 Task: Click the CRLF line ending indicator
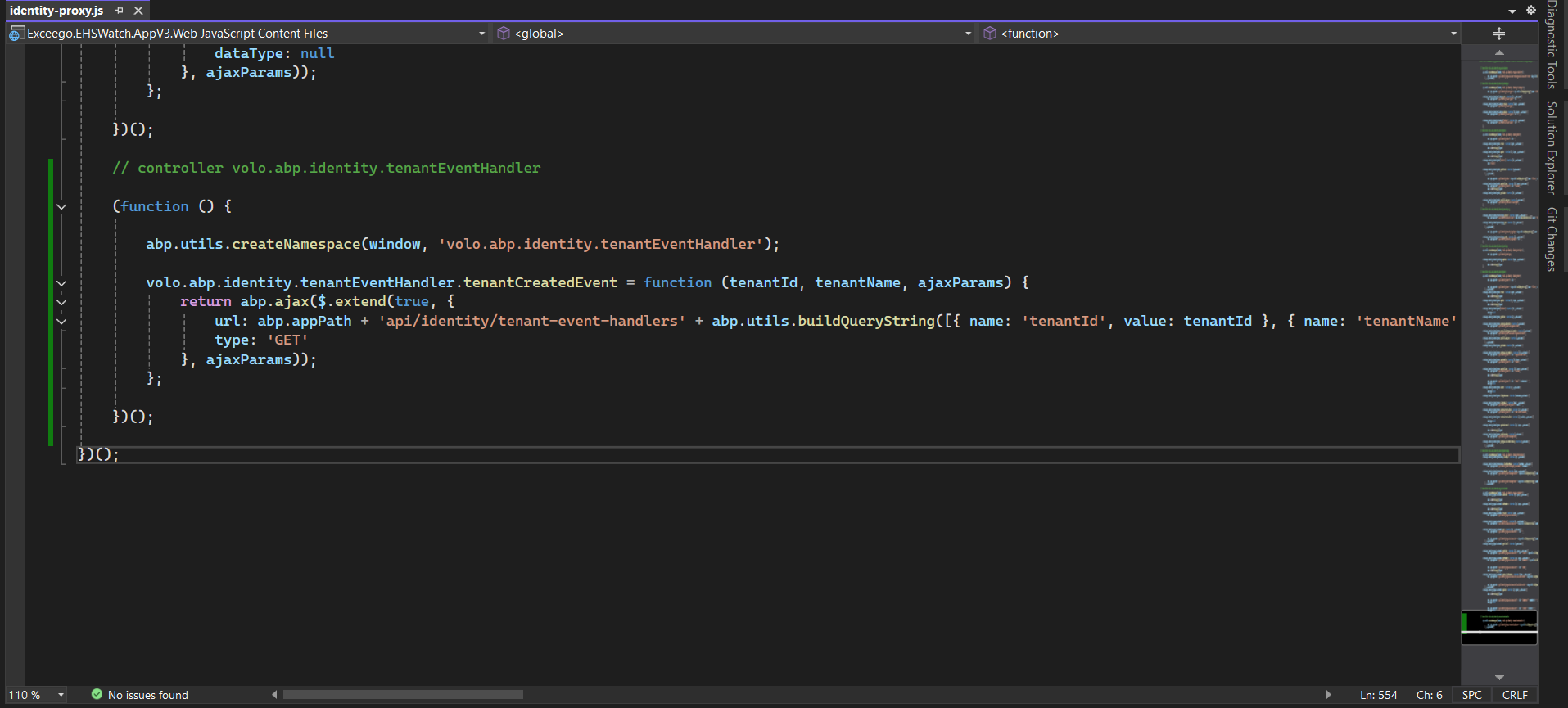coord(1514,695)
